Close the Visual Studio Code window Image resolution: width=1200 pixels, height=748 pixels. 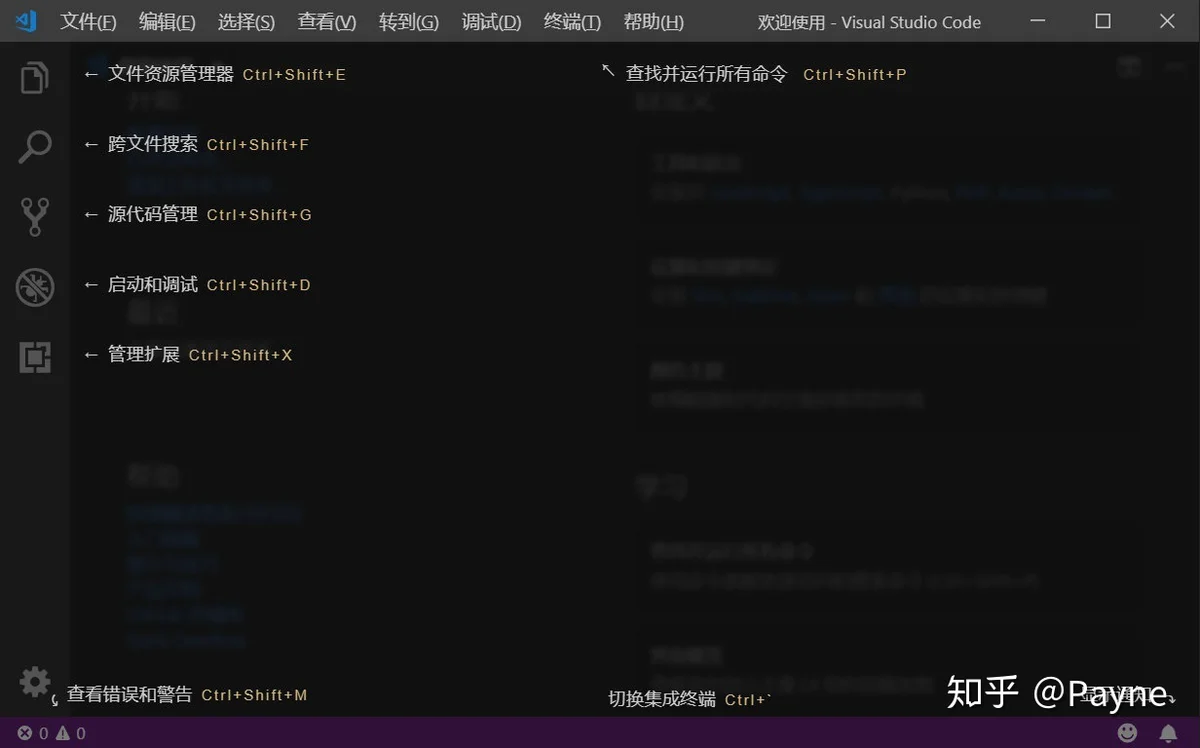[x=1167, y=21]
